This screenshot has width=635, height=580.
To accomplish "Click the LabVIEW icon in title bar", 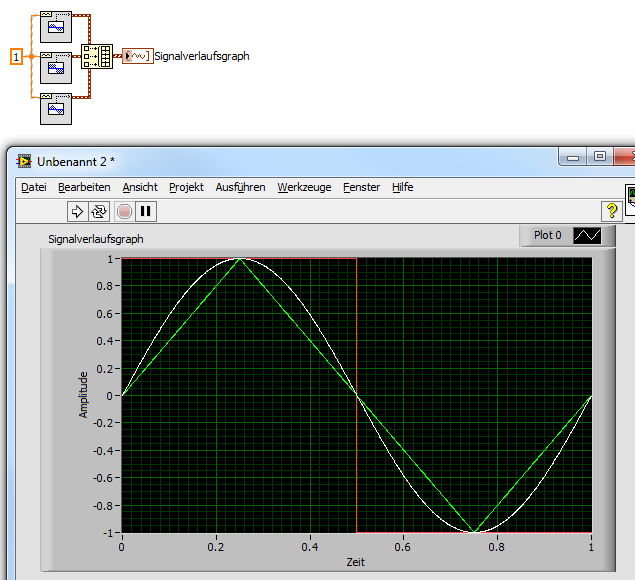I will click(24, 161).
